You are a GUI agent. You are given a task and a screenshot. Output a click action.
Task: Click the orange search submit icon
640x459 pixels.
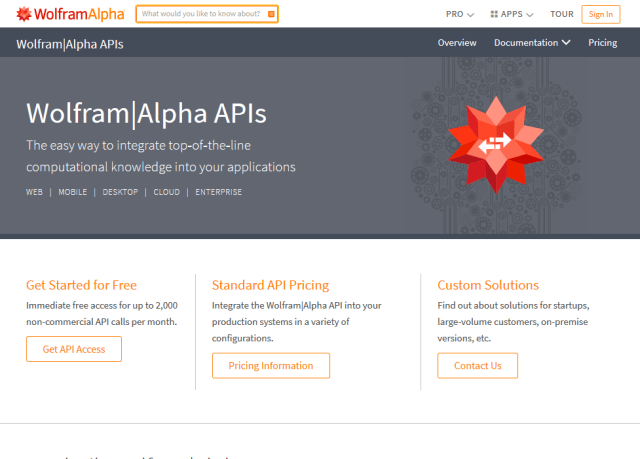pos(271,14)
